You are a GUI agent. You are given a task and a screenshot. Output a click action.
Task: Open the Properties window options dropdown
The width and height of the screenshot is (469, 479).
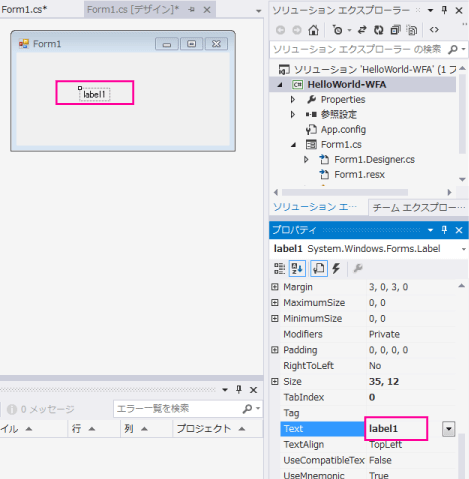(x=430, y=230)
